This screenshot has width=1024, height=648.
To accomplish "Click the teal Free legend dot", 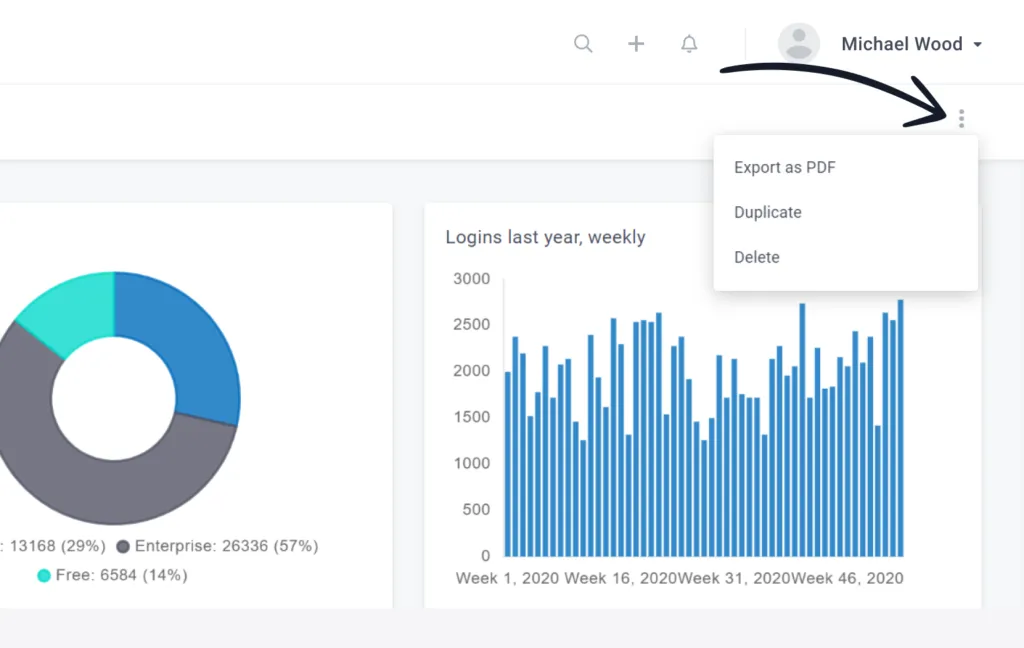I will point(44,575).
